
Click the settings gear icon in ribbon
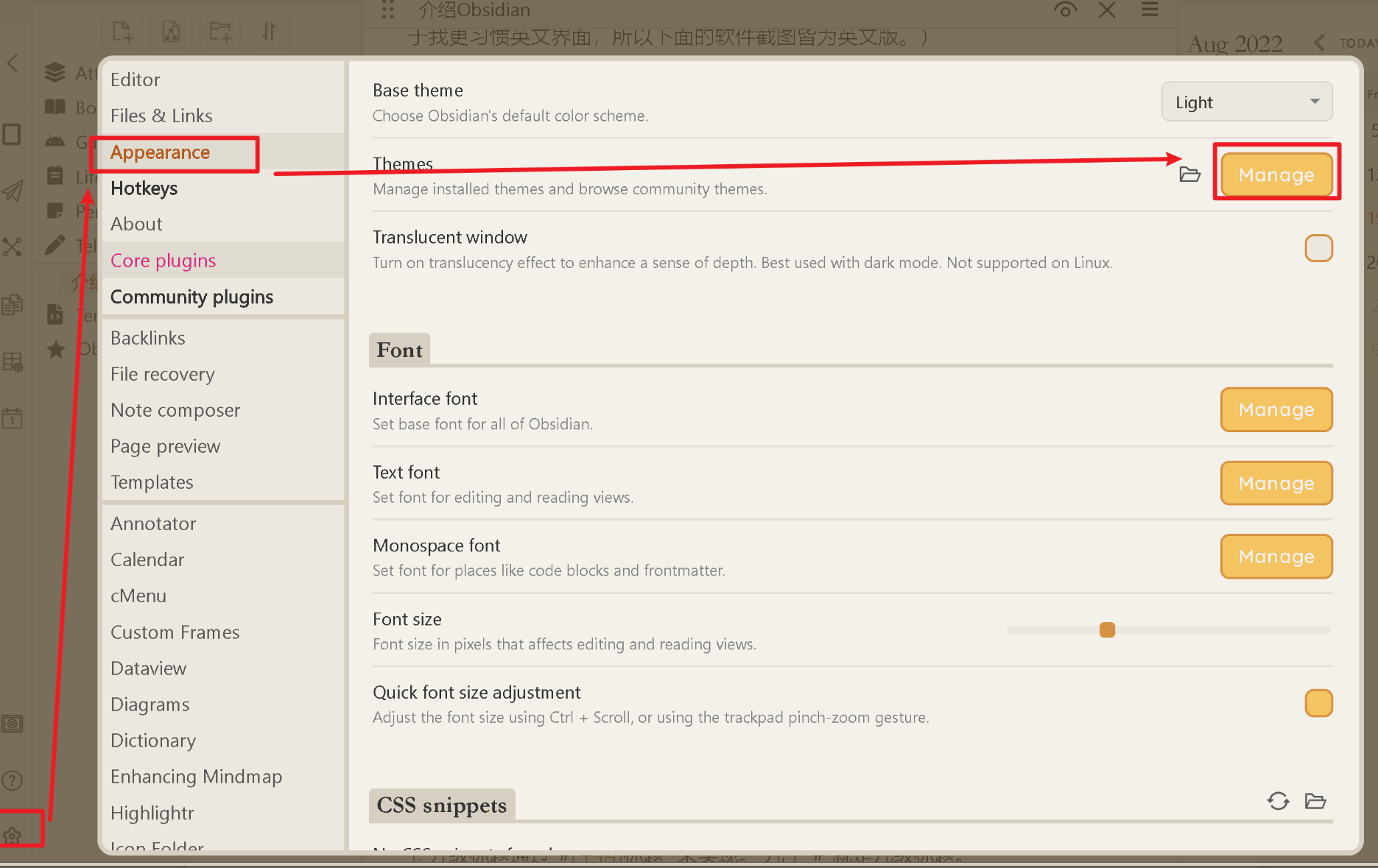(x=13, y=836)
